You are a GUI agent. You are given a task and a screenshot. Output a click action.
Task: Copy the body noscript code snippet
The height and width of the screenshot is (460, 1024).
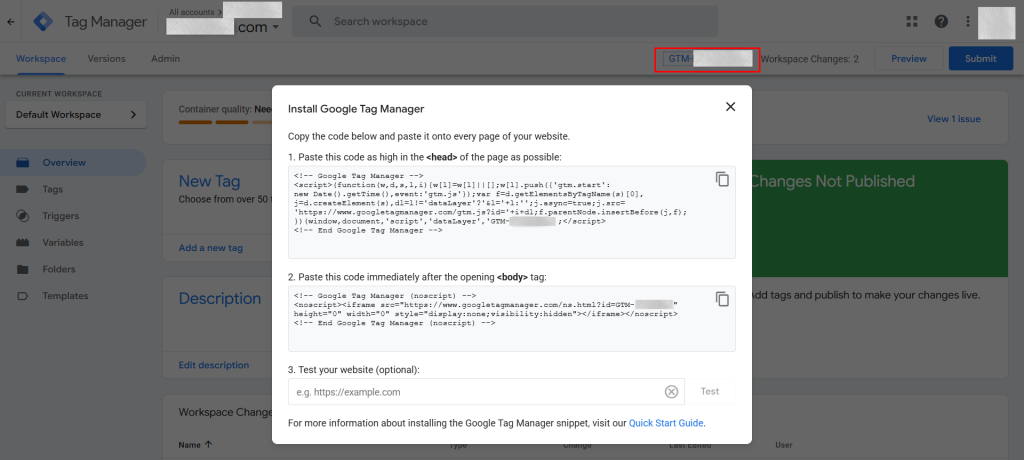click(722, 299)
